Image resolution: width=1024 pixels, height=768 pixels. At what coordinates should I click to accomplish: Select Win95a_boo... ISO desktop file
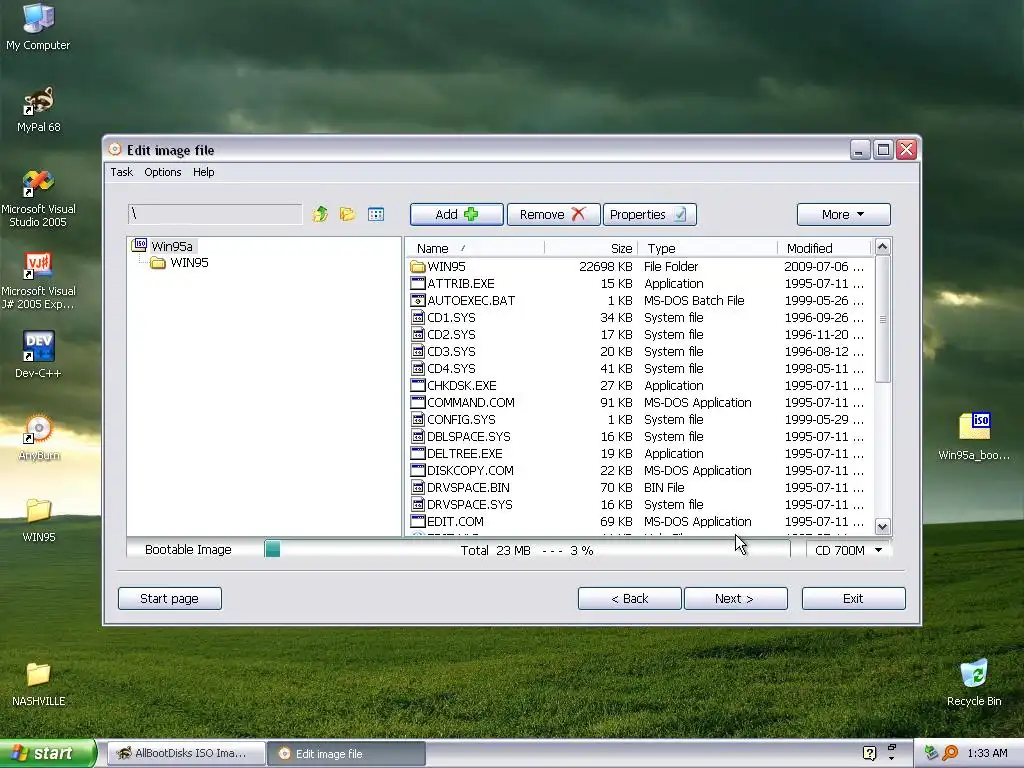click(974, 436)
